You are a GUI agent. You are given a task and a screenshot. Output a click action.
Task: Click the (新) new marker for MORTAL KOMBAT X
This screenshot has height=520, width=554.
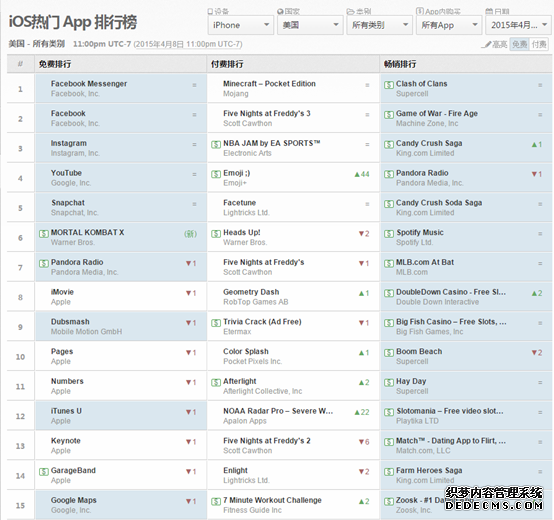(x=190, y=234)
